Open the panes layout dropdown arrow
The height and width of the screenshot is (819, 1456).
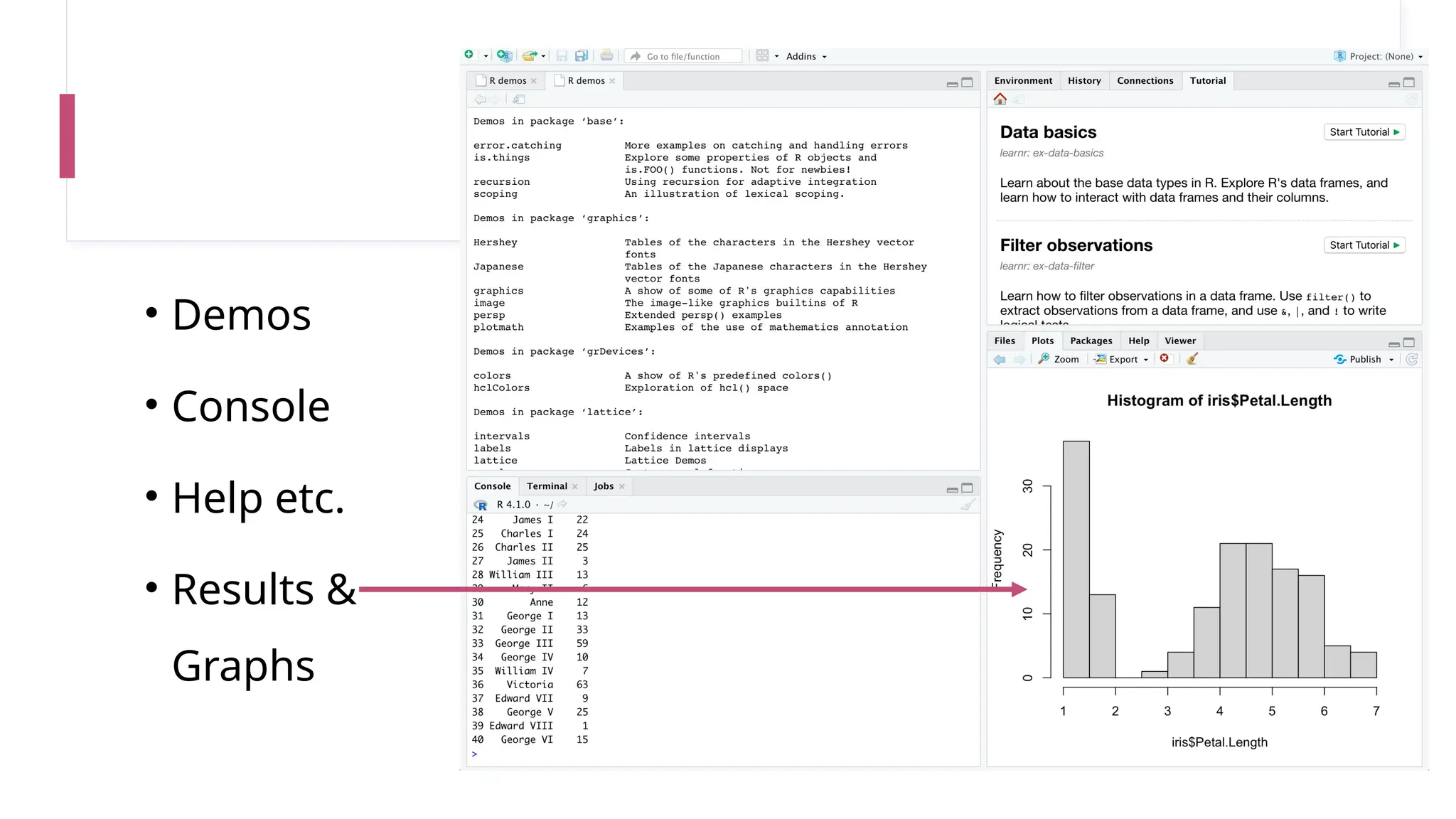tap(776, 56)
